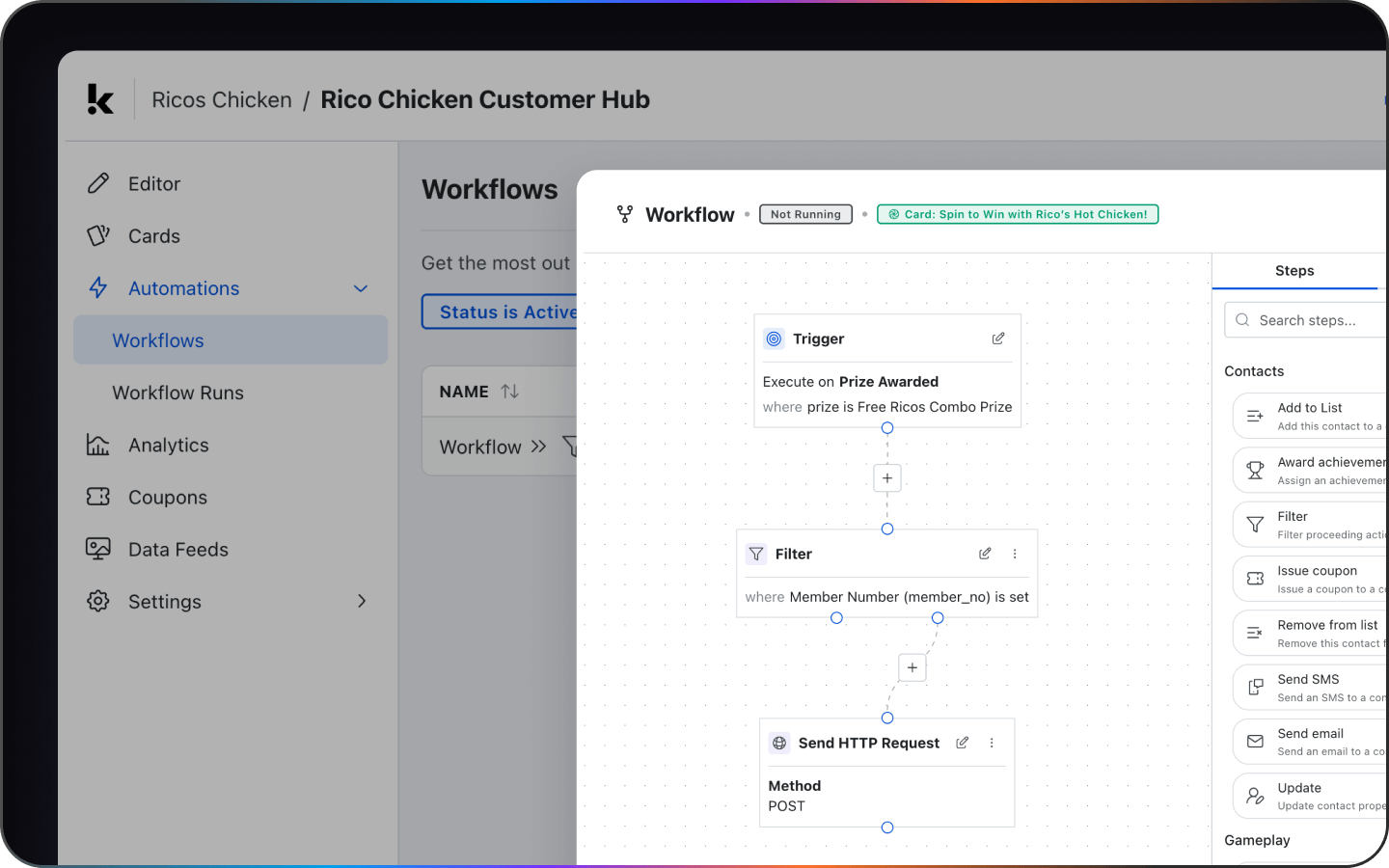The image size is (1389, 868).
Task: Click the Trigger node's bottom connector dot
Action: pos(887,428)
